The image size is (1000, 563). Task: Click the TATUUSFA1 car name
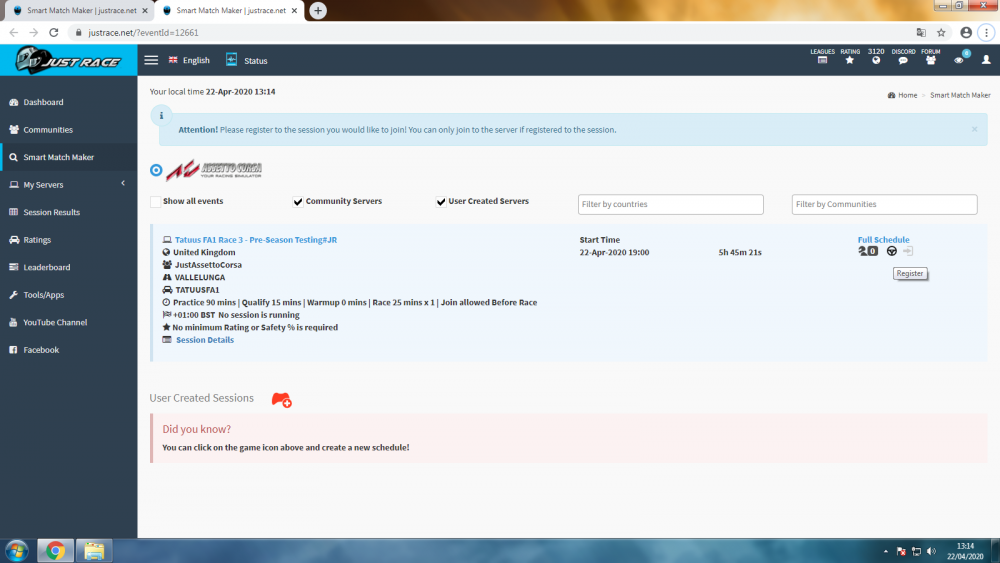pyautogui.click(x=197, y=290)
